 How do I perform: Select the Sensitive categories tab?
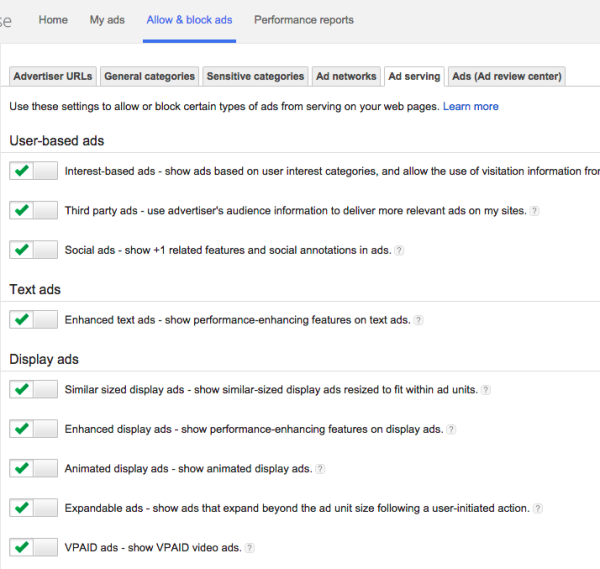pyautogui.click(x=255, y=76)
